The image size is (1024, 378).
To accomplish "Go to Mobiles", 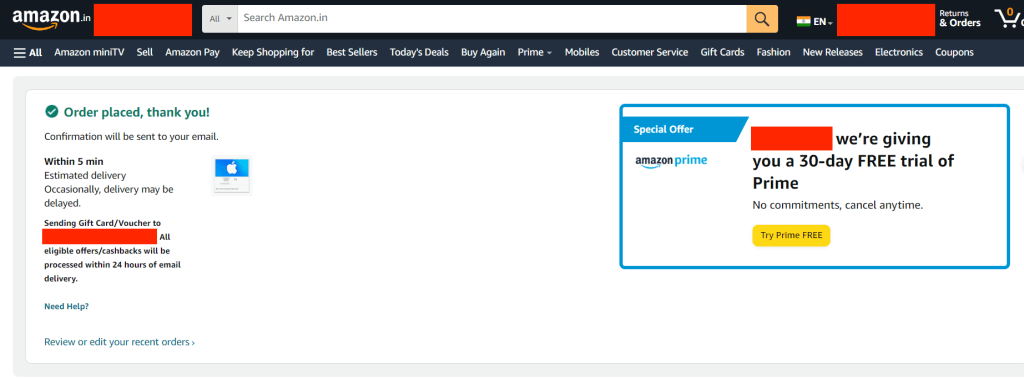I will point(582,52).
